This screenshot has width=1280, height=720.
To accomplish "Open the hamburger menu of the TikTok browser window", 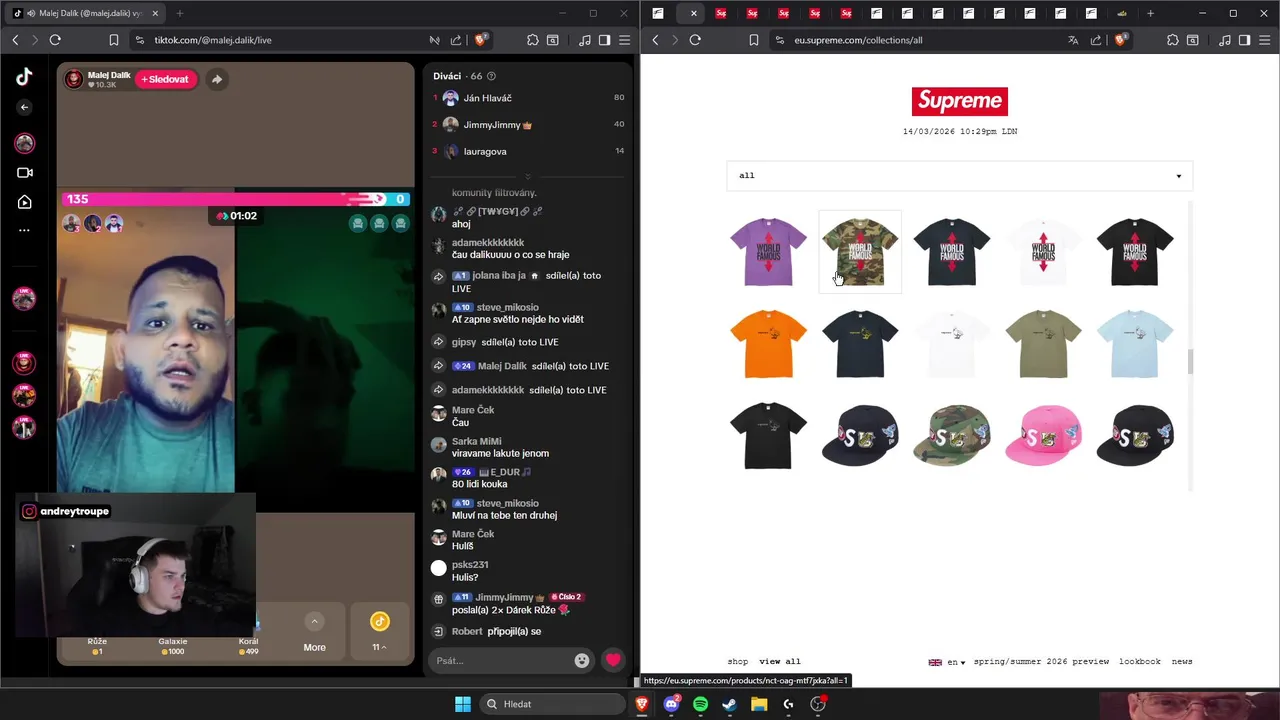I will [x=624, y=40].
